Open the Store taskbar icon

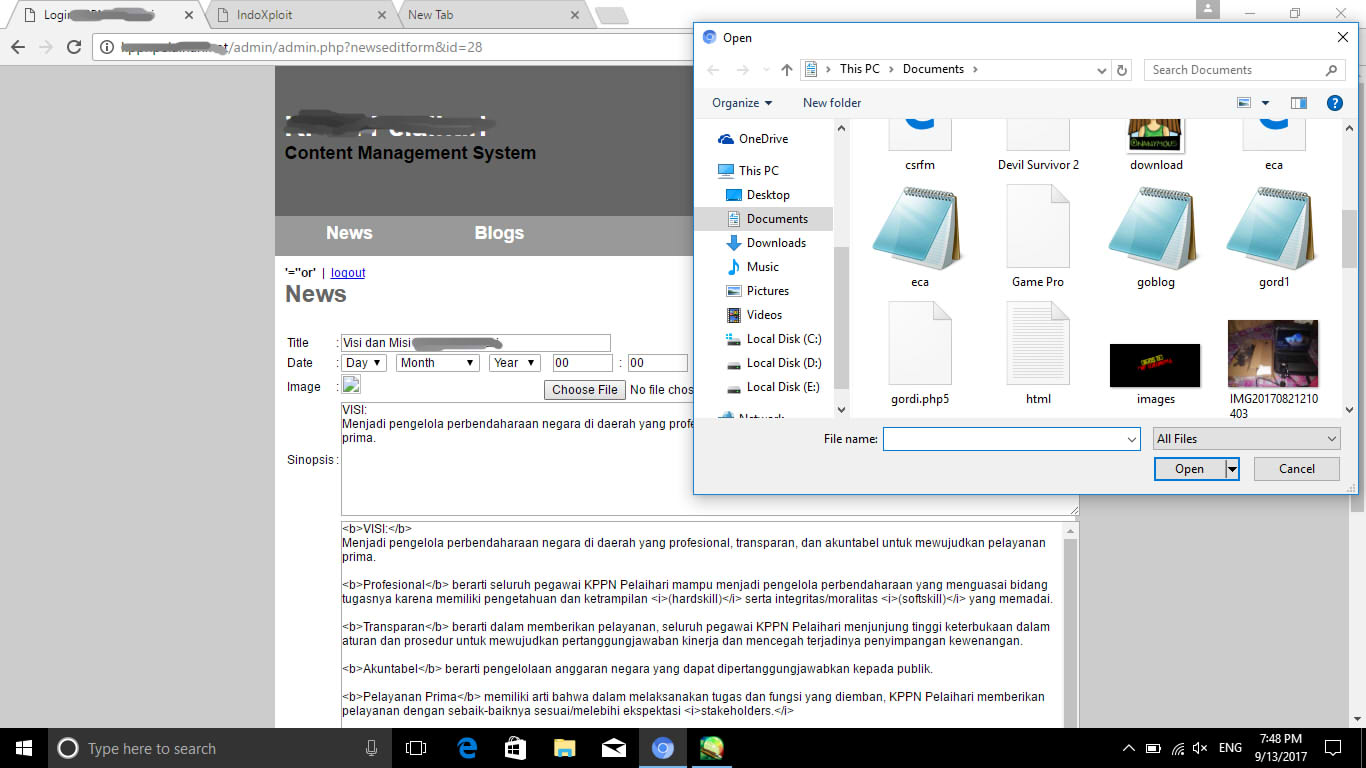516,748
